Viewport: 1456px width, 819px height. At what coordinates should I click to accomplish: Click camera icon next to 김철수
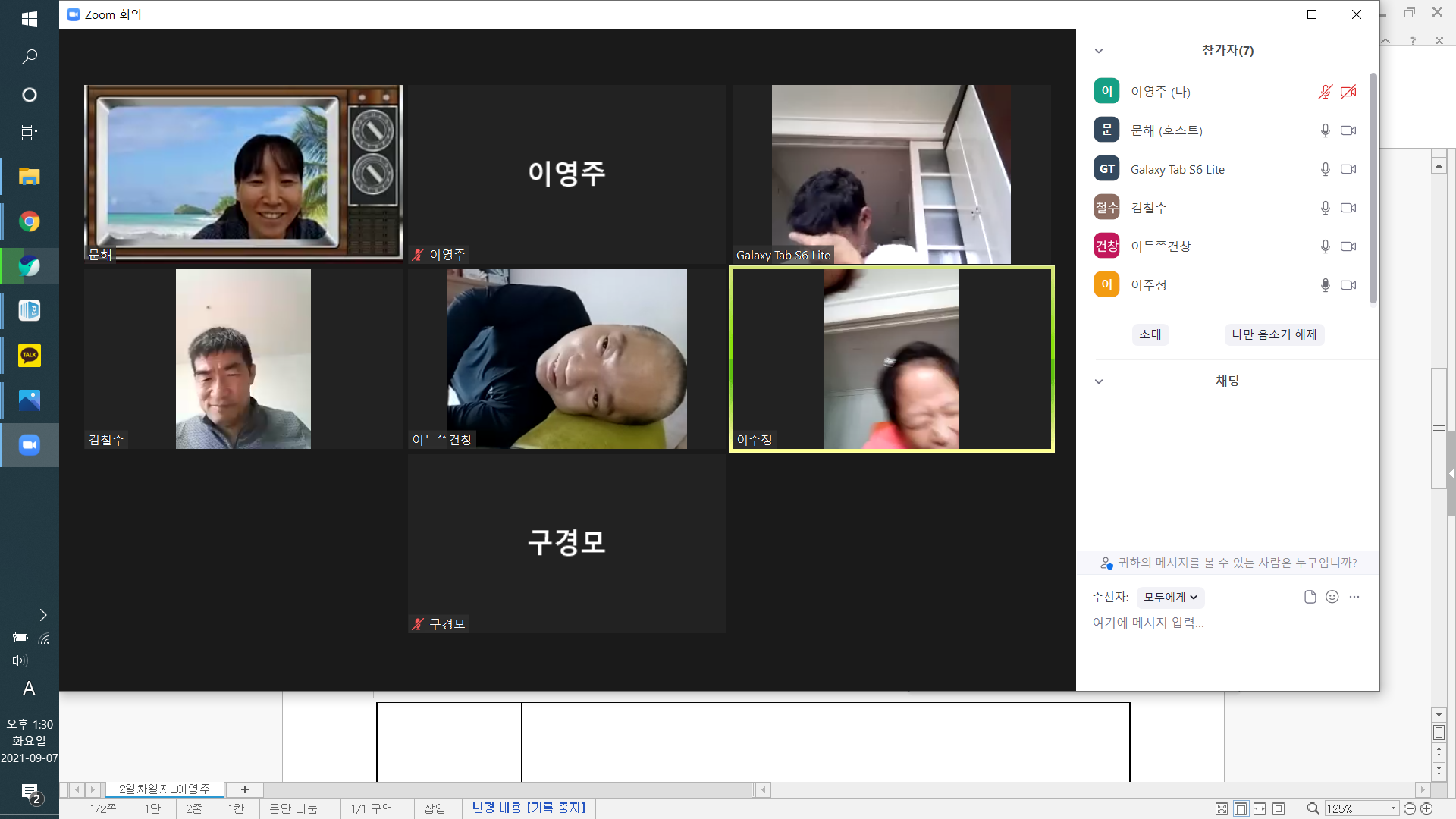pyautogui.click(x=1348, y=208)
